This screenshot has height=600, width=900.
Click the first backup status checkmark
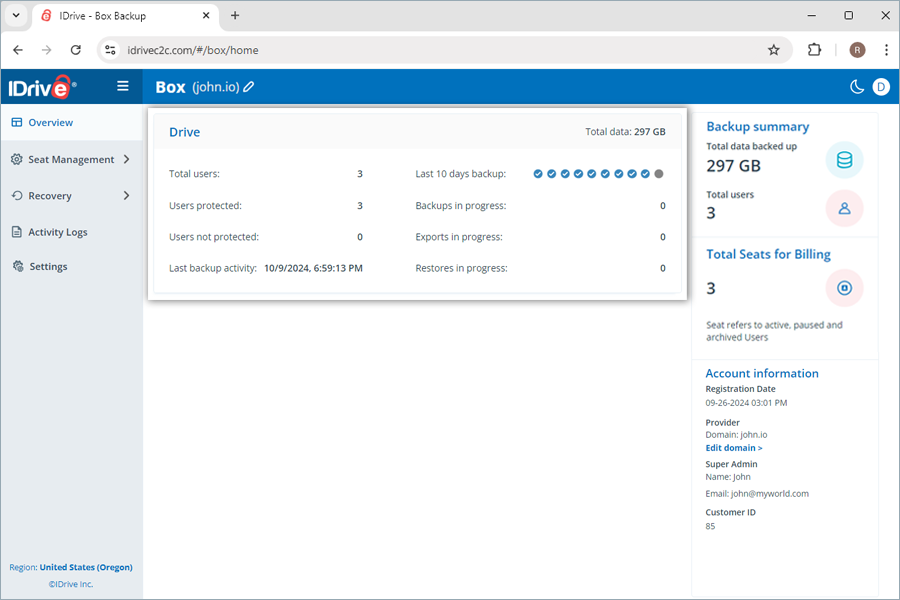pyautogui.click(x=538, y=173)
